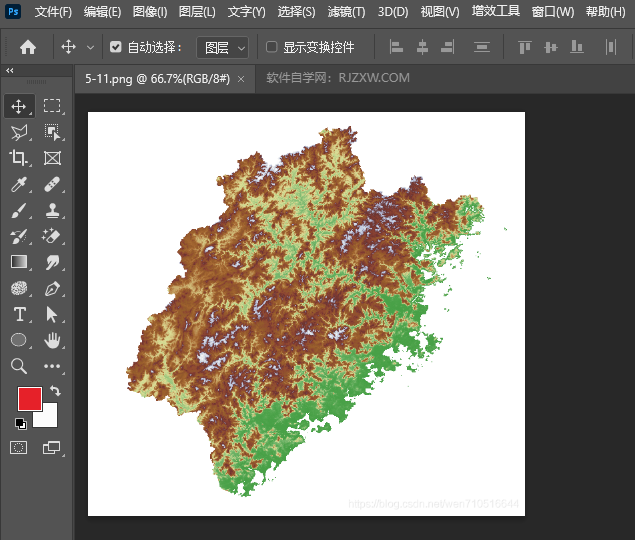The width and height of the screenshot is (635, 540).
Task: Open the 文字(Y) menu
Action: pos(247,12)
